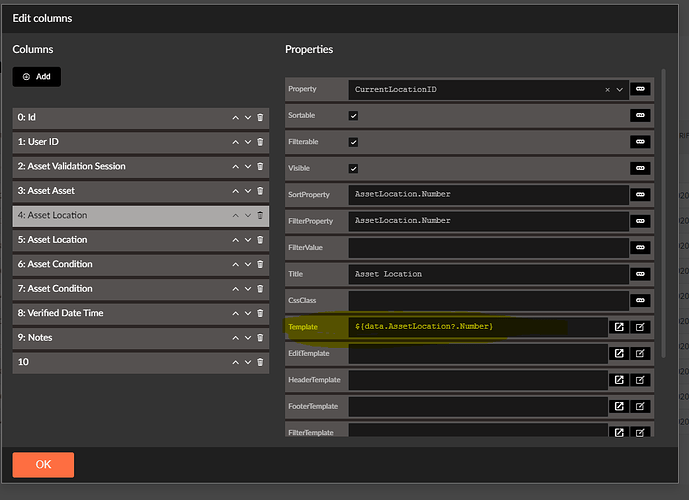Edit FooterTemplate with pencil icon

[x=640, y=406]
